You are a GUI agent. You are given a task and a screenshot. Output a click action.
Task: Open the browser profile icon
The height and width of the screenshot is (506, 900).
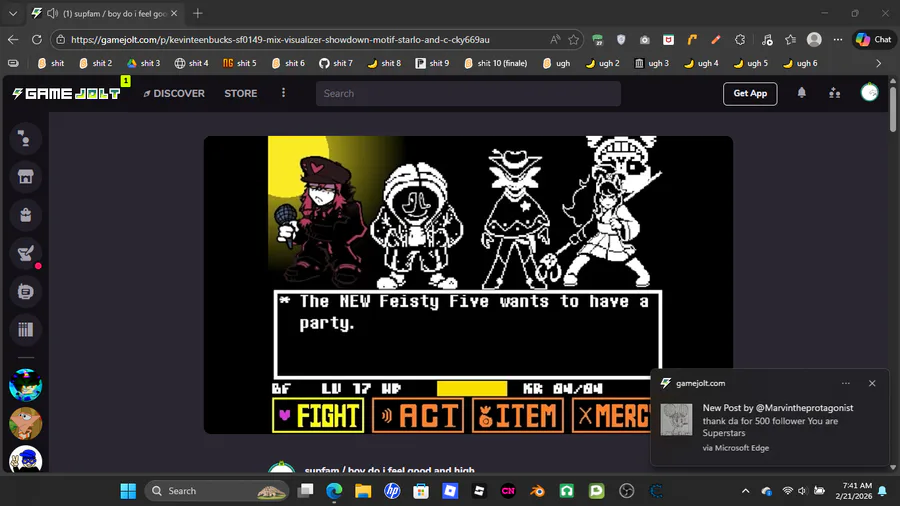click(x=814, y=40)
